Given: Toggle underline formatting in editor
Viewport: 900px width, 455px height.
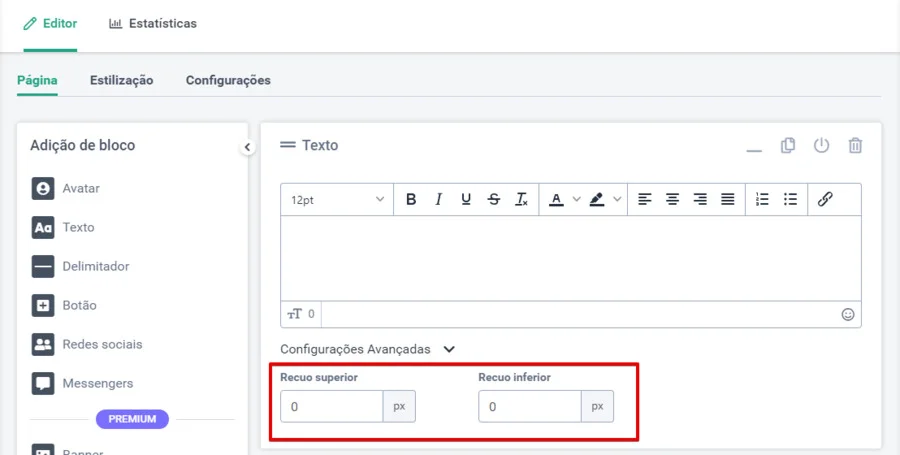Looking at the screenshot, I should tap(466, 200).
